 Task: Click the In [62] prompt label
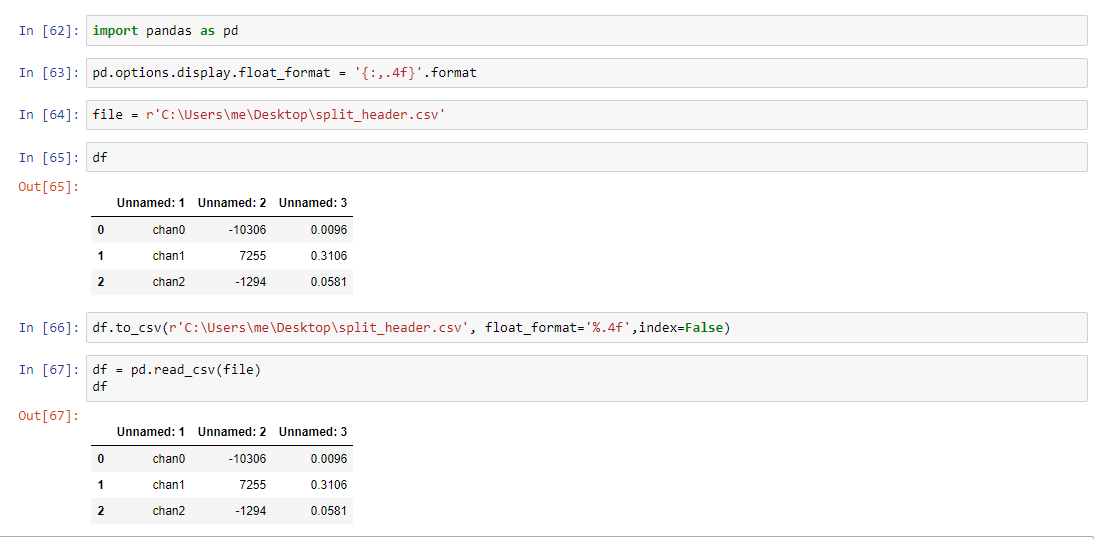[49, 31]
